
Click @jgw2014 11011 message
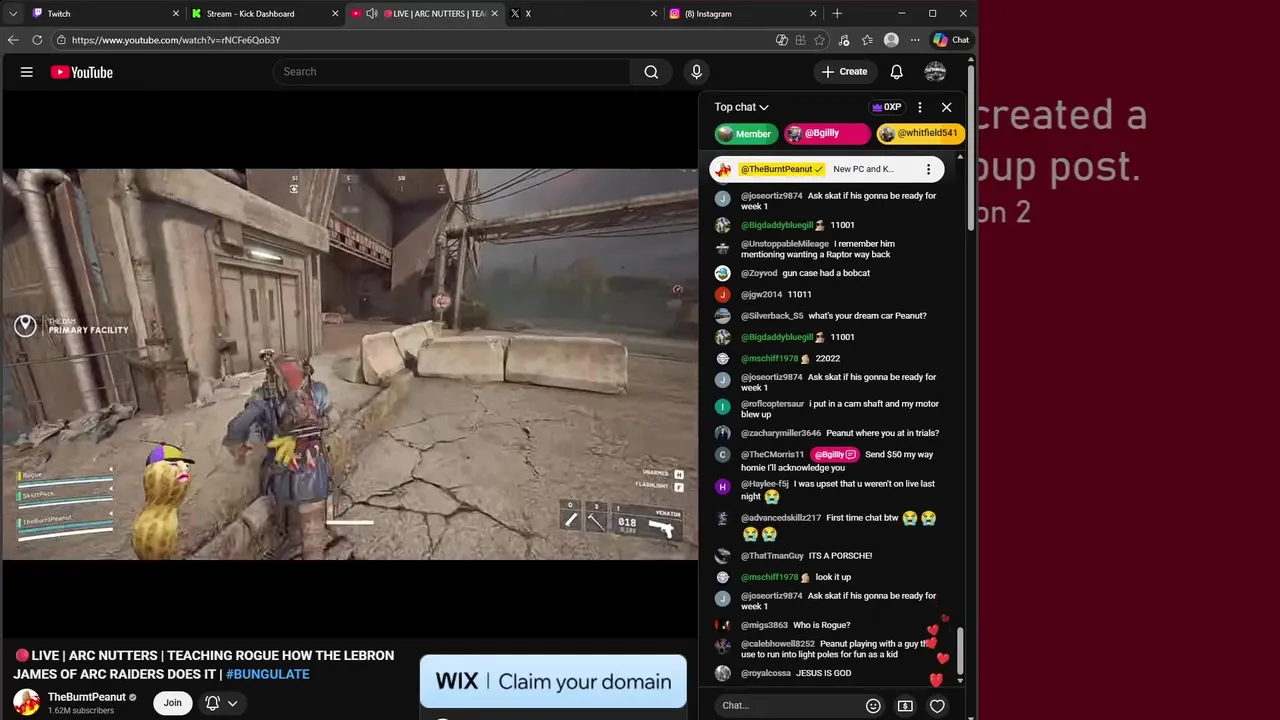coord(765,295)
